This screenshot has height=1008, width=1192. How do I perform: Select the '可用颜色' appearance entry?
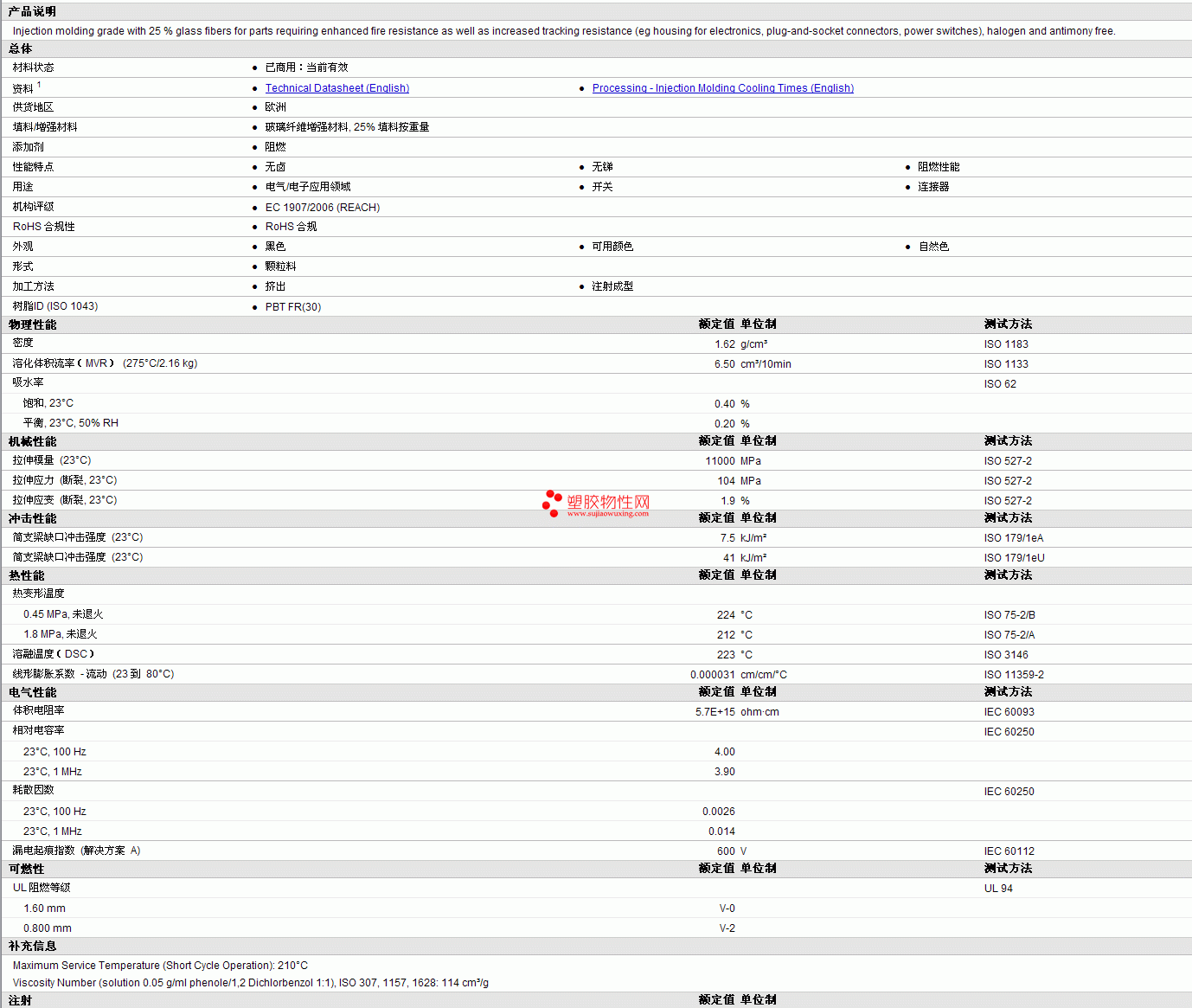coord(613,247)
